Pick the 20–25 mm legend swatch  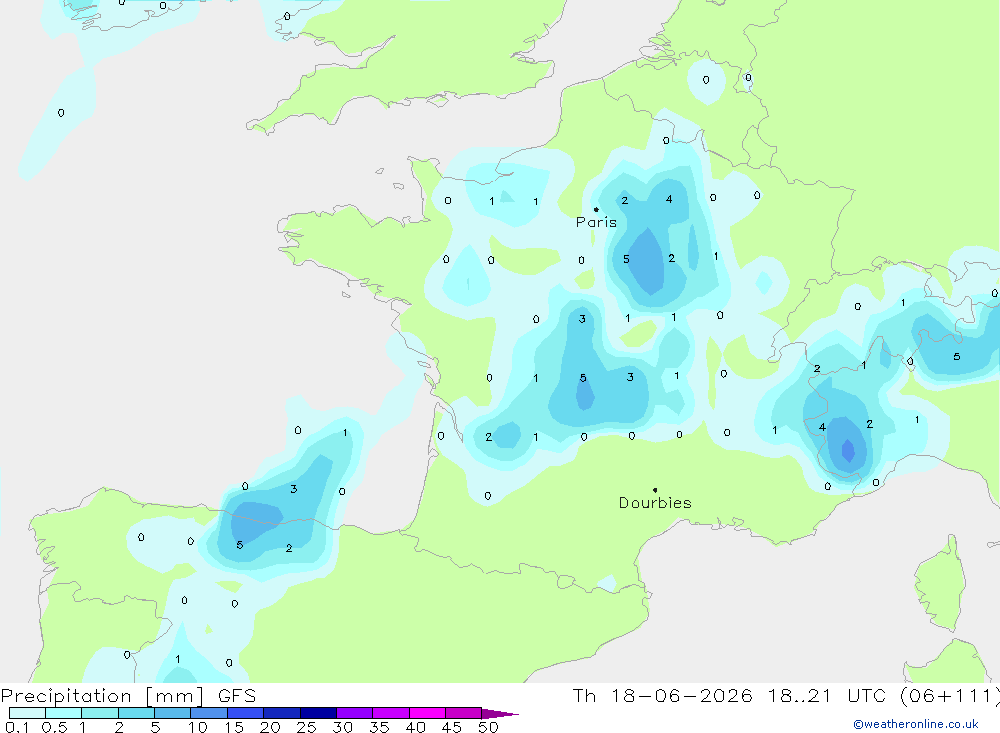click(282, 713)
